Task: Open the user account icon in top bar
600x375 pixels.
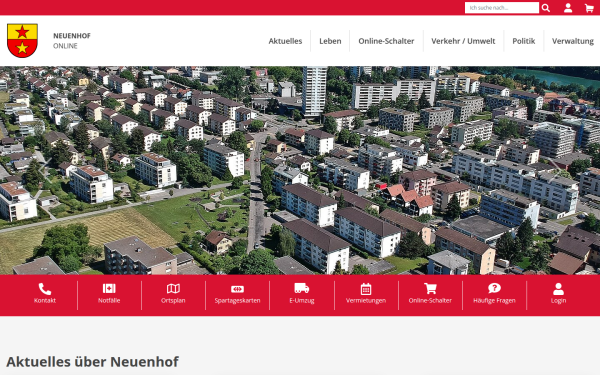Action: 568,8
